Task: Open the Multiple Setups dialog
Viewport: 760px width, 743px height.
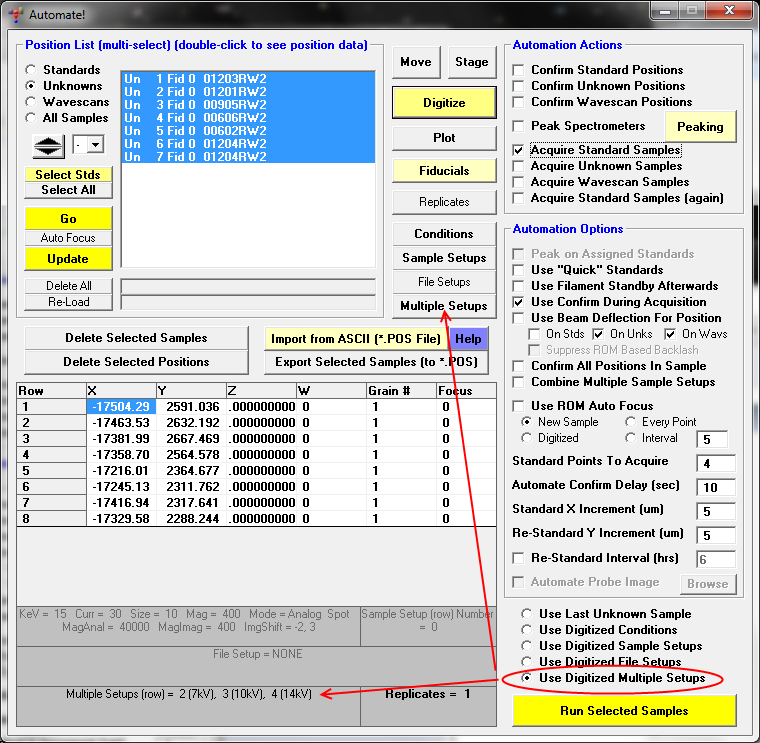Action: [x=444, y=306]
